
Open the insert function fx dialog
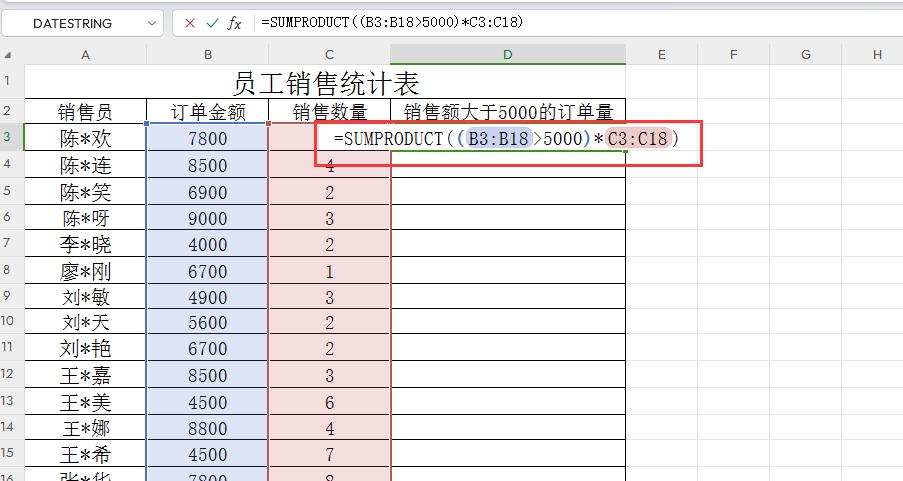click(234, 23)
